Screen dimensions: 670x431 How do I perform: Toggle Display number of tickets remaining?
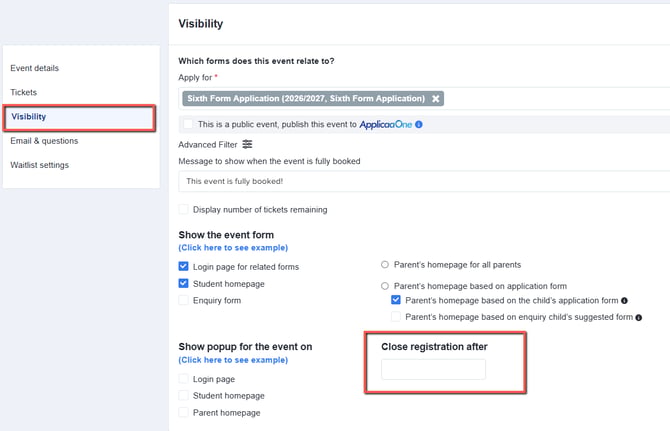pos(183,209)
